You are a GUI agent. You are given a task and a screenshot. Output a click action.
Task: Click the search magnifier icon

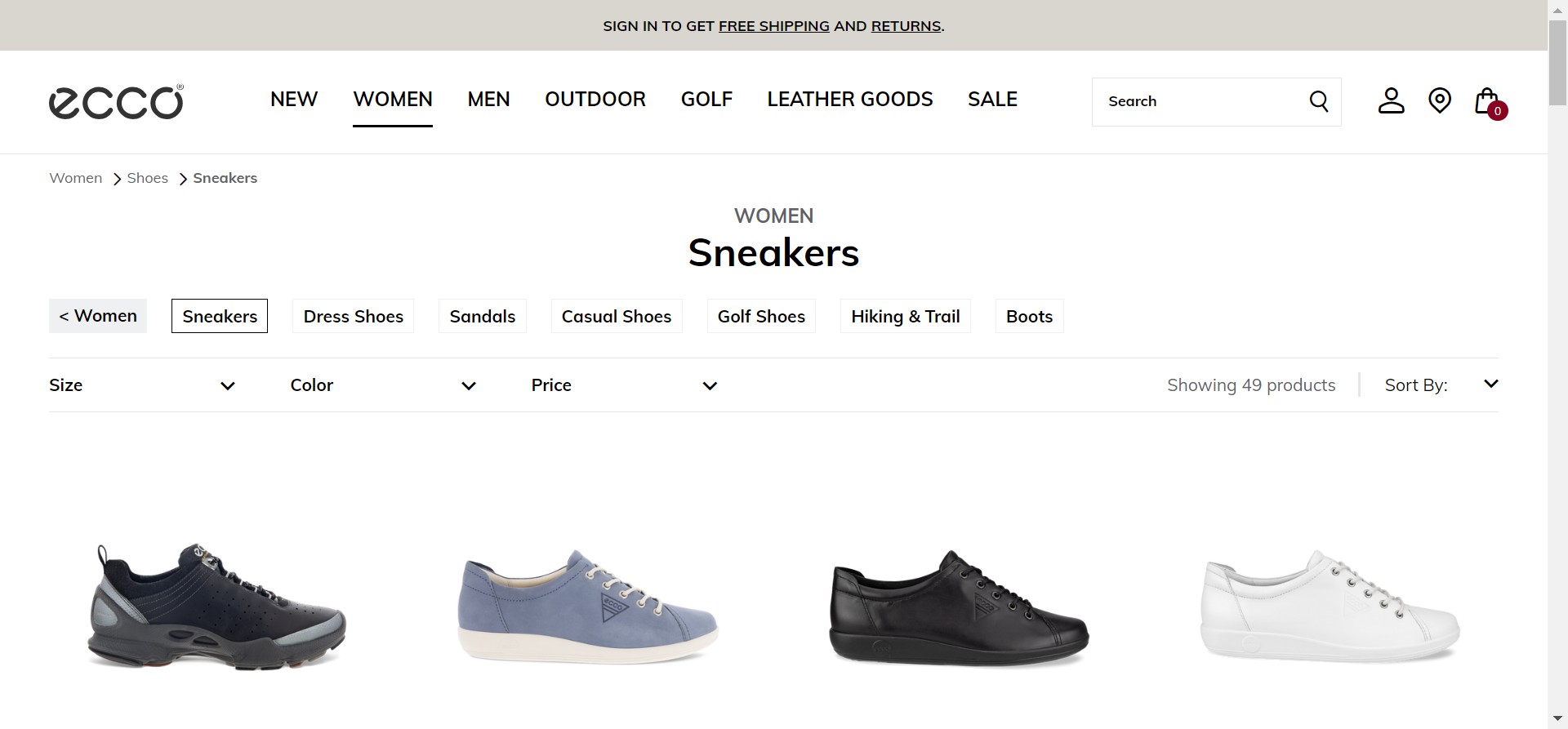point(1318,101)
